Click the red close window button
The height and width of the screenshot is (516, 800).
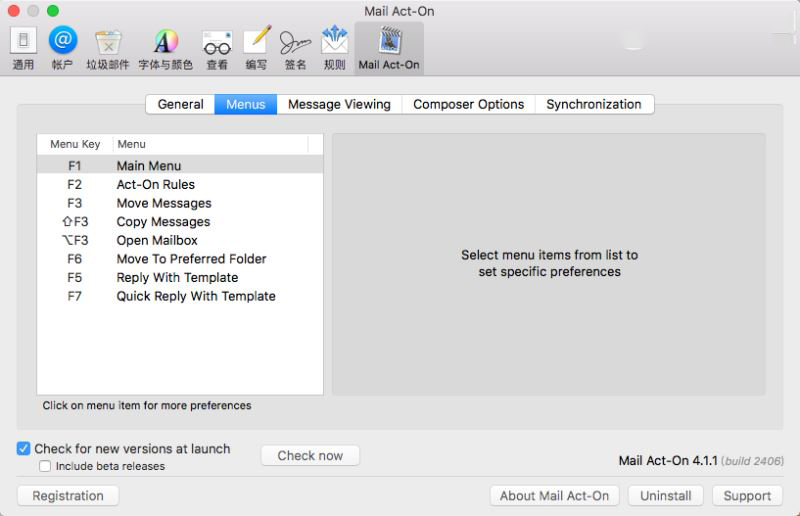(x=14, y=11)
